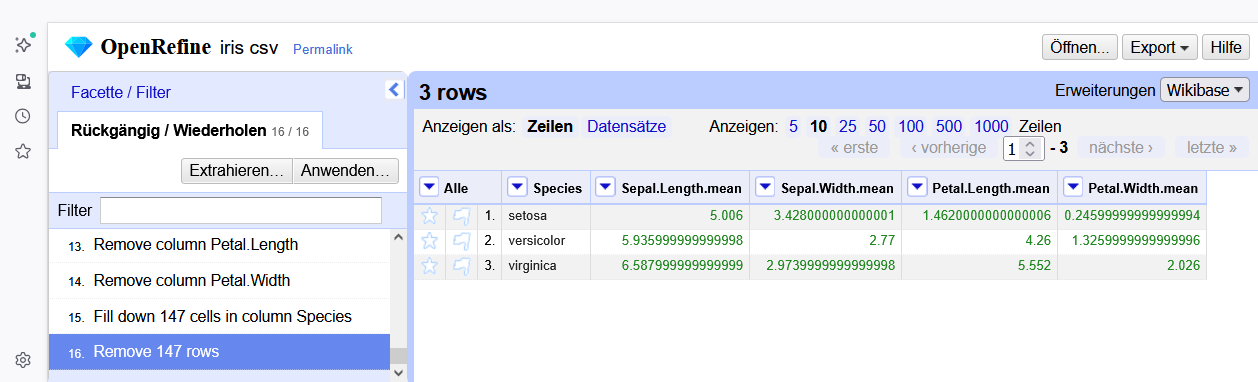The height and width of the screenshot is (382, 1258).
Task: Click the Extrahieren... button
Action: point(236,171)
